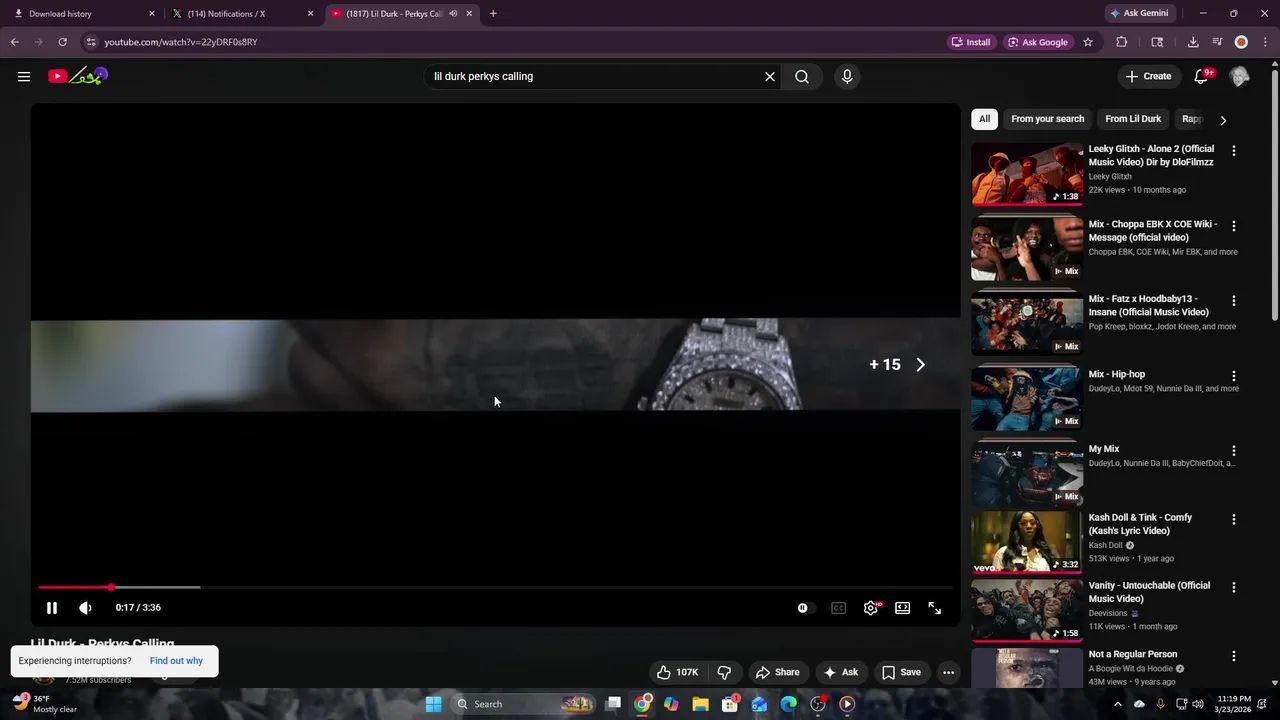Viewport: 1280px width, 720px height.
Task: Open browser extensions puzzle icon
Action: pyautogui.click(x=1121, y=42)
